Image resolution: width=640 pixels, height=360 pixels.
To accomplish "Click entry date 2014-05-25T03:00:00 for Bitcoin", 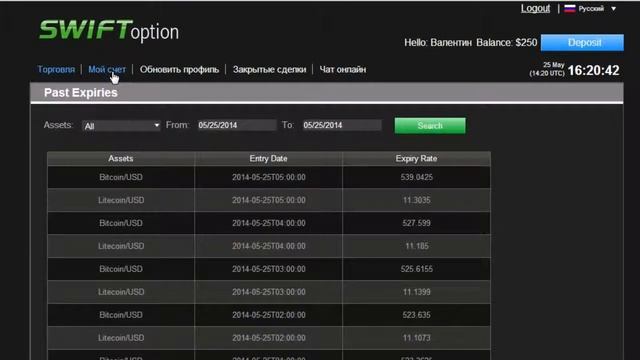I will [x=269, y=269].
